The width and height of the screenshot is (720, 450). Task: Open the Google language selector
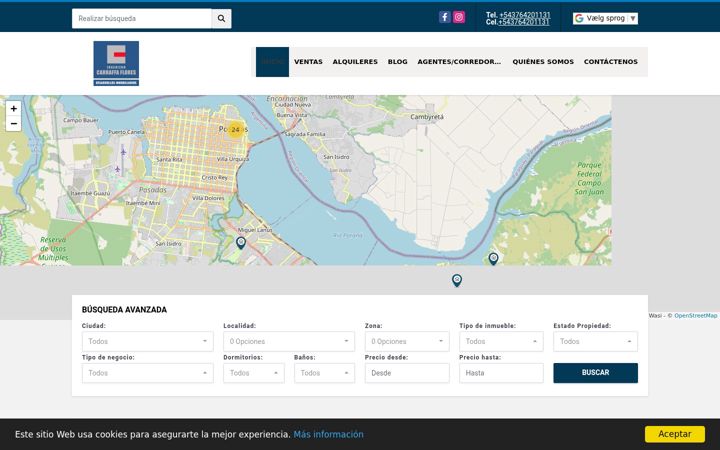[x=605, y=18]
